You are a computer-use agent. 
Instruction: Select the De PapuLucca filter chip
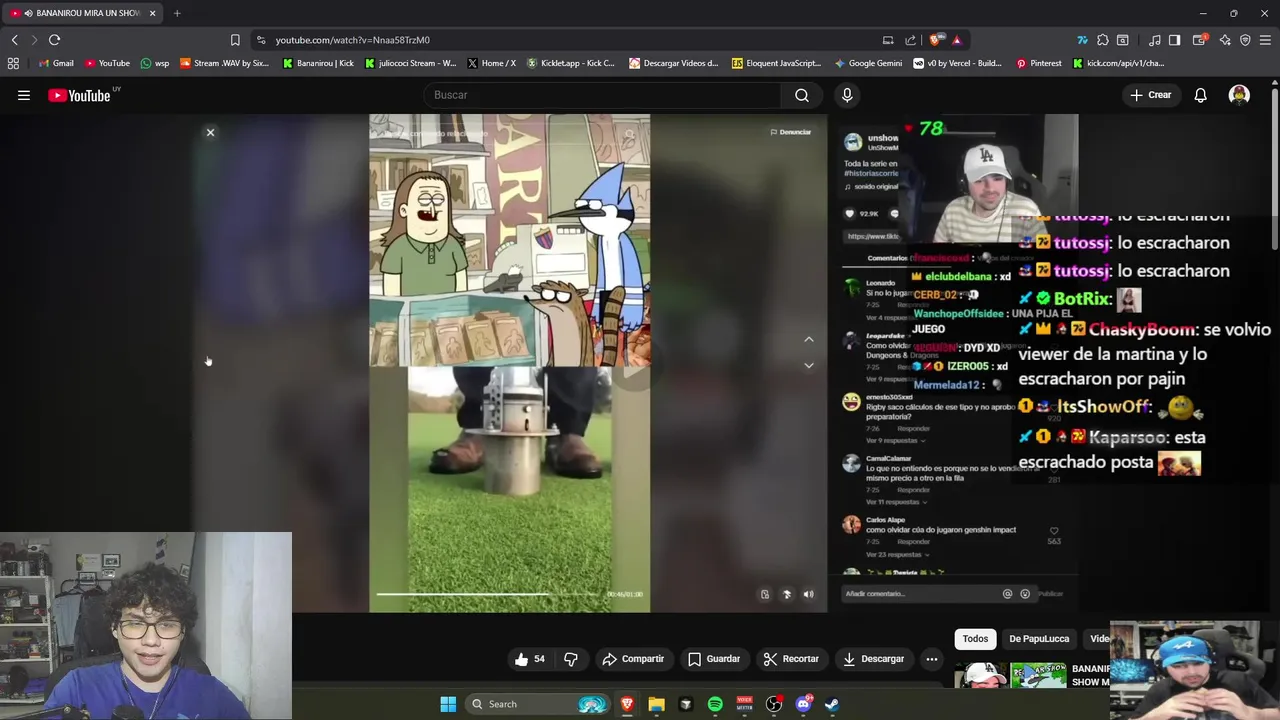1039,639
